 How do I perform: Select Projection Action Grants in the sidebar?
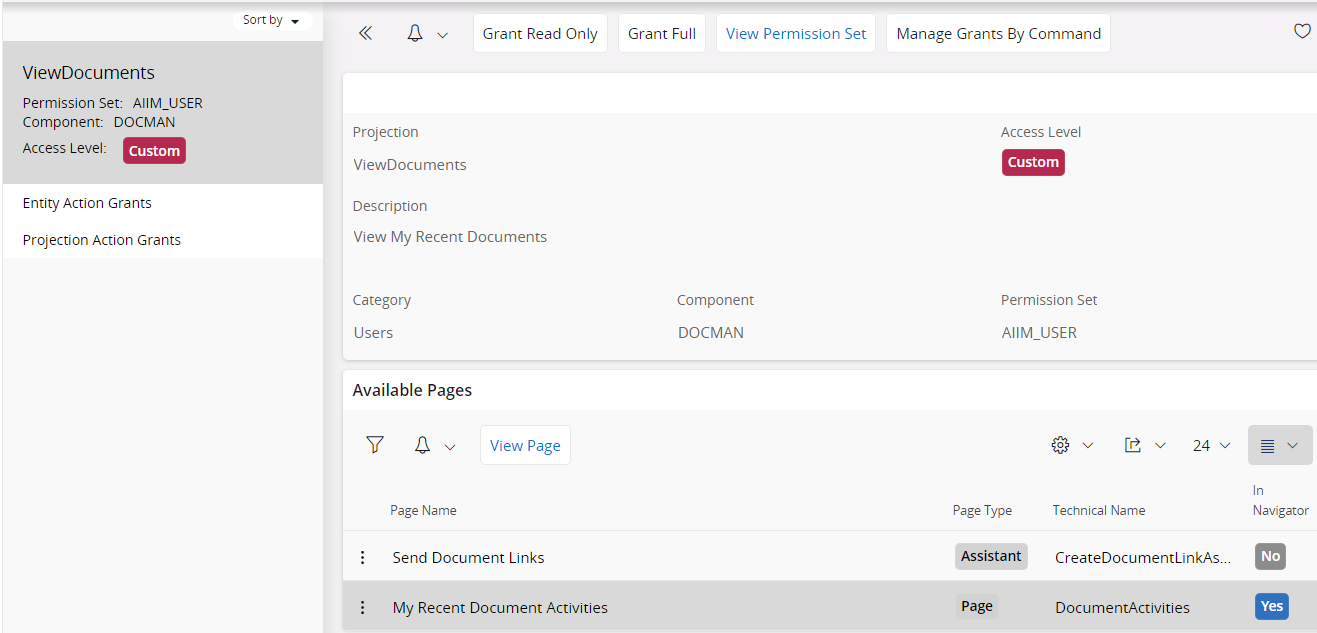pos(102,239)
